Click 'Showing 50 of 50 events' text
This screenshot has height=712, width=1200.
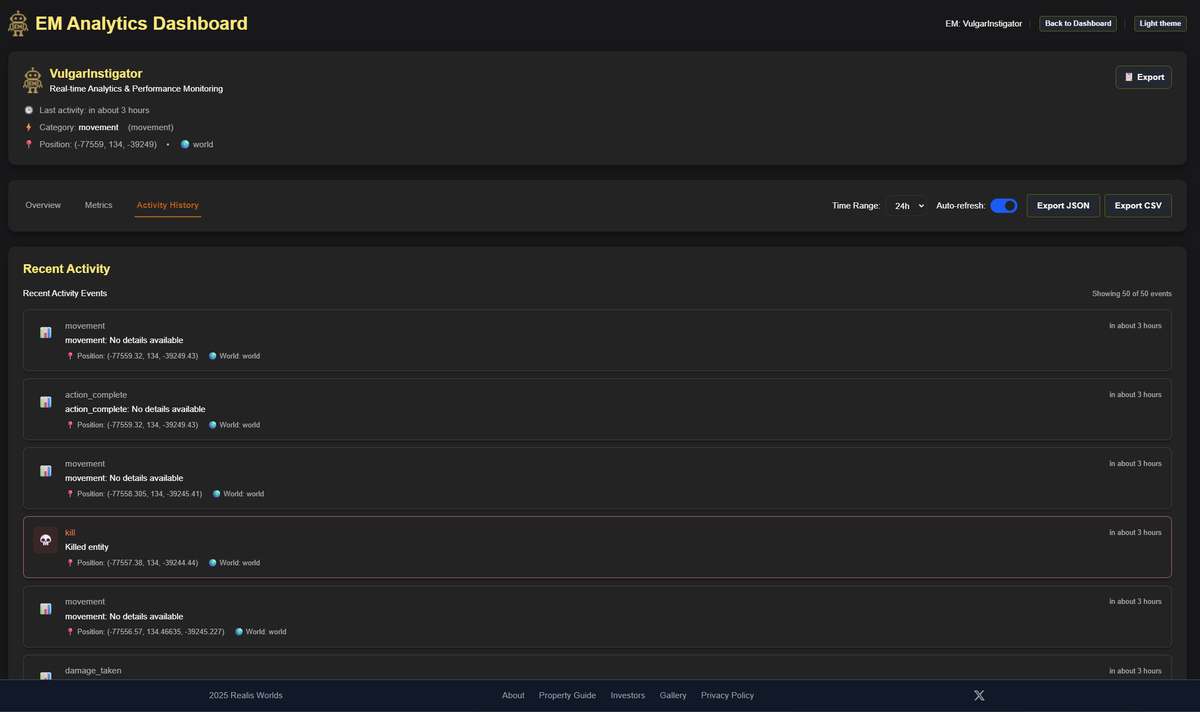coord(1132,294)
